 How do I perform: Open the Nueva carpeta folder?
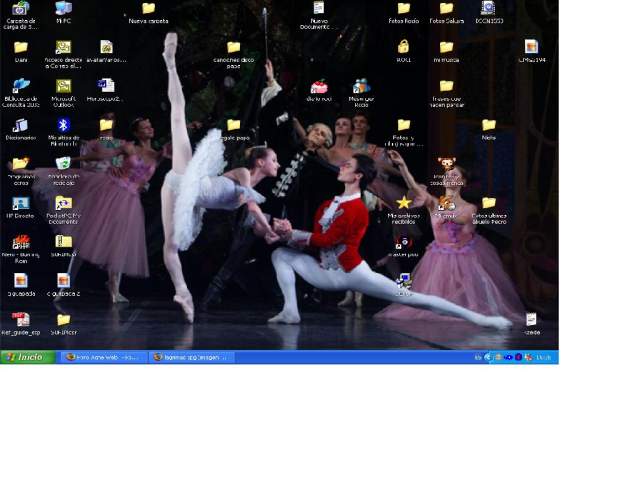(149, 8)
